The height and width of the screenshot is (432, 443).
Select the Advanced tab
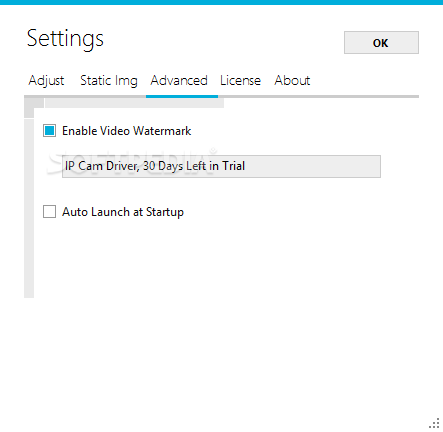tap(179, 81)
